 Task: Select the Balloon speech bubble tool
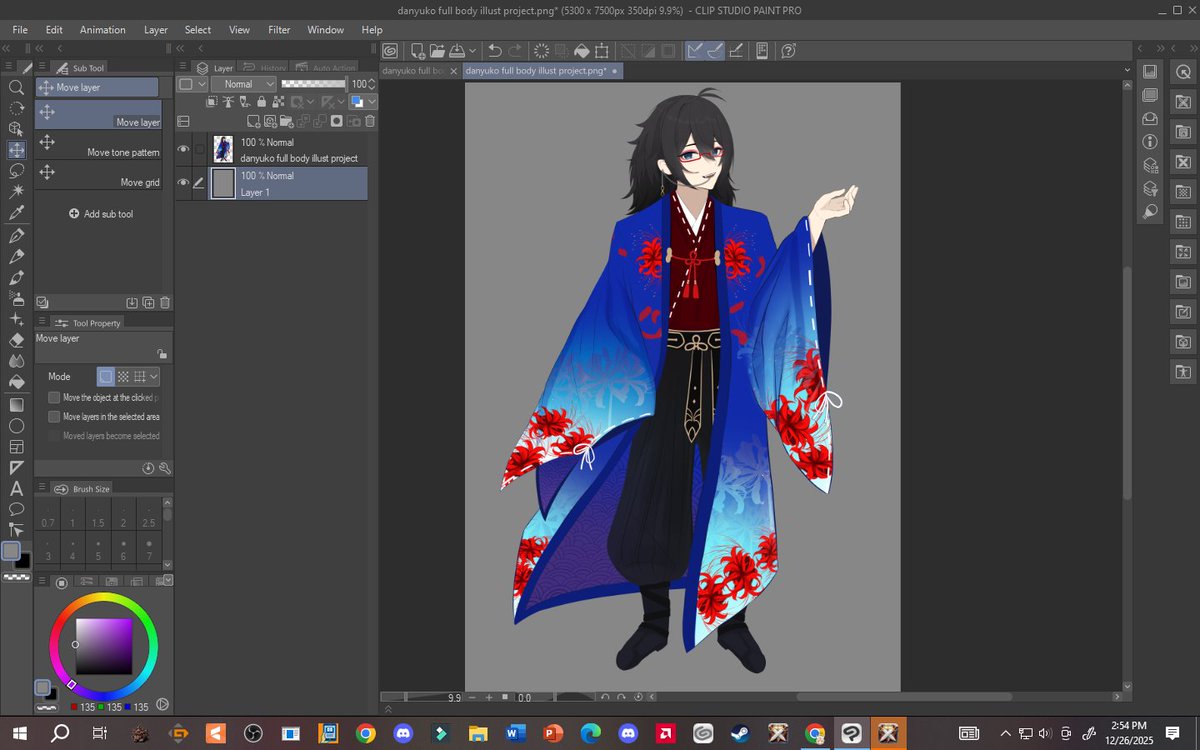[x=16, y=509]
